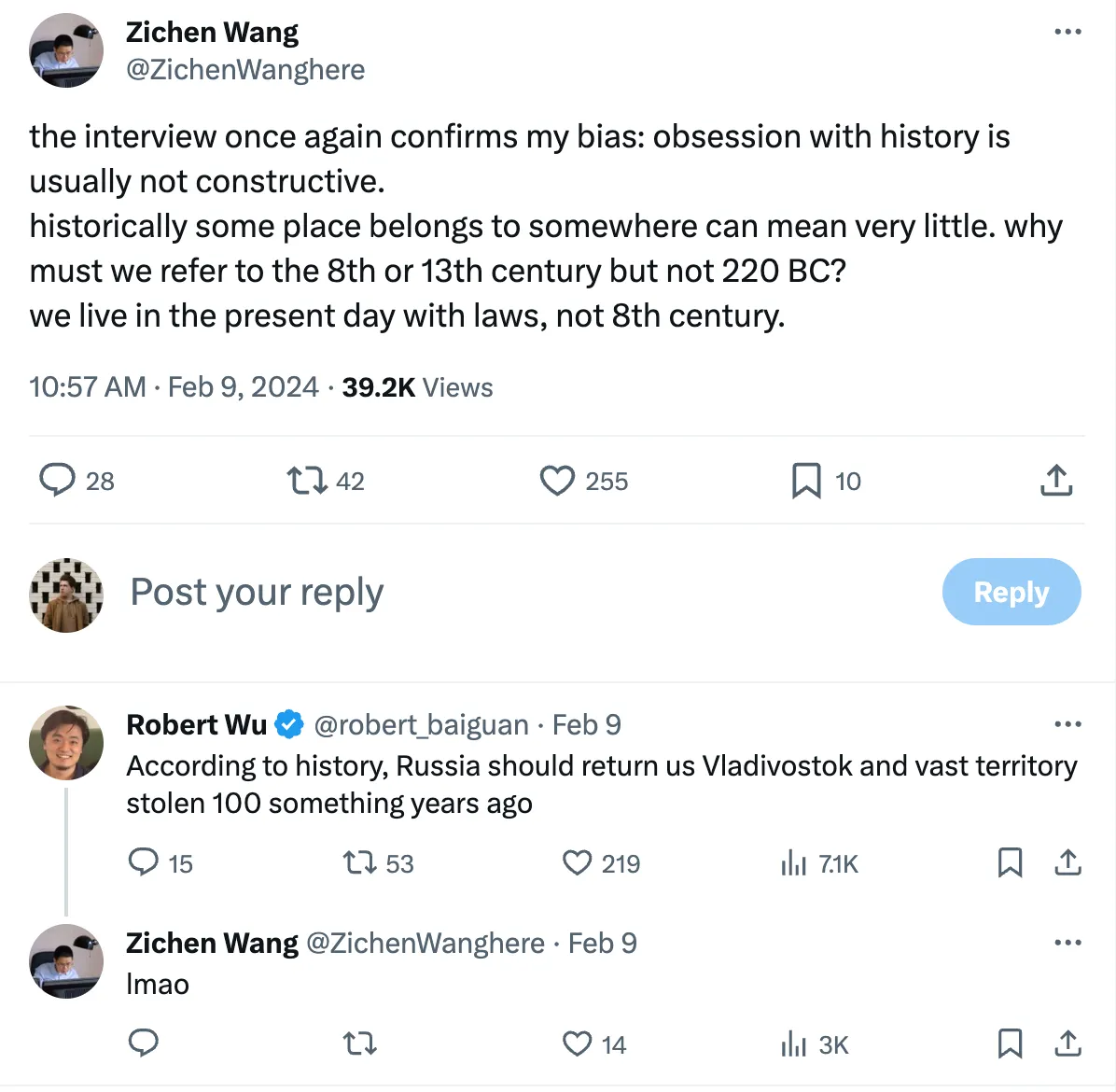The width and height of the screenshot is (1116, 1092).
Task: Share the main post
Action: click(1055, 481)
